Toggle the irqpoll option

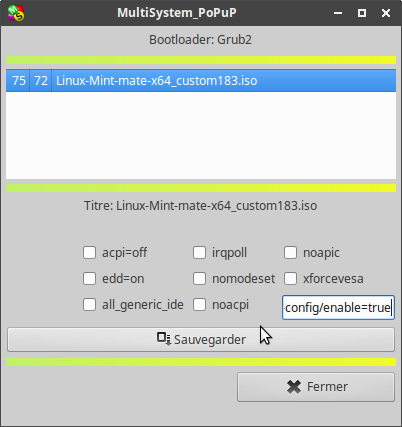pos(199,252)
